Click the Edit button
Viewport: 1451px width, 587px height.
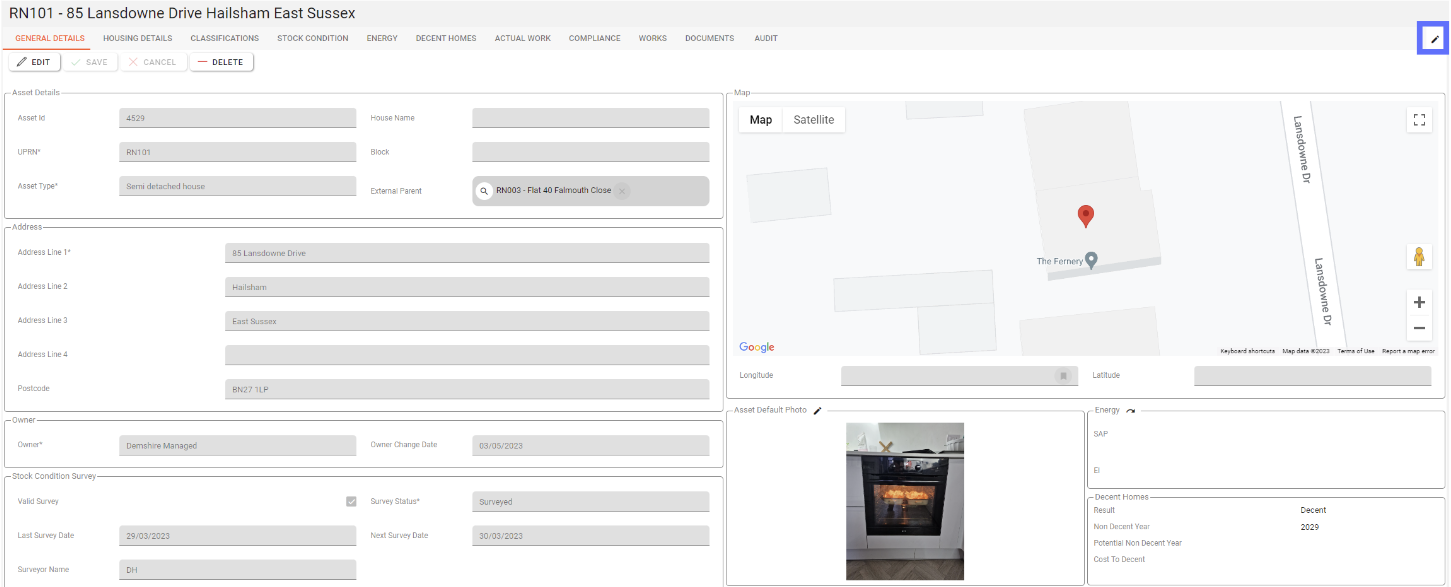click(34, 62)
